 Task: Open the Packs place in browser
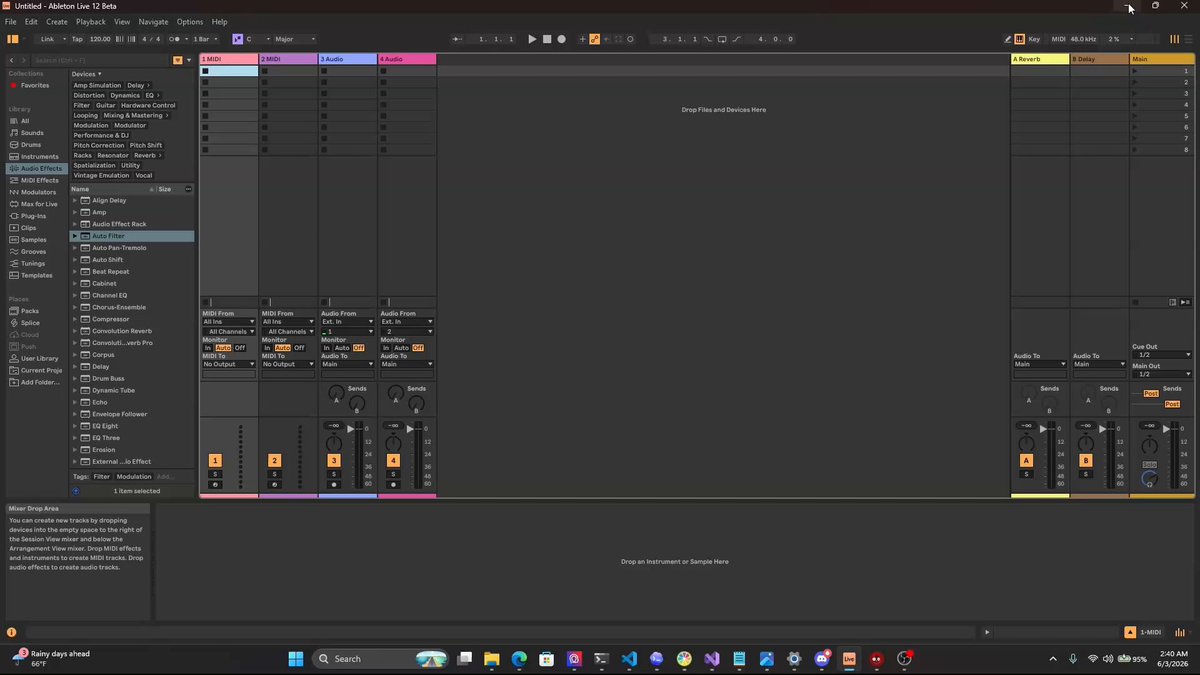pyautogui.click(x=29, y=311)
